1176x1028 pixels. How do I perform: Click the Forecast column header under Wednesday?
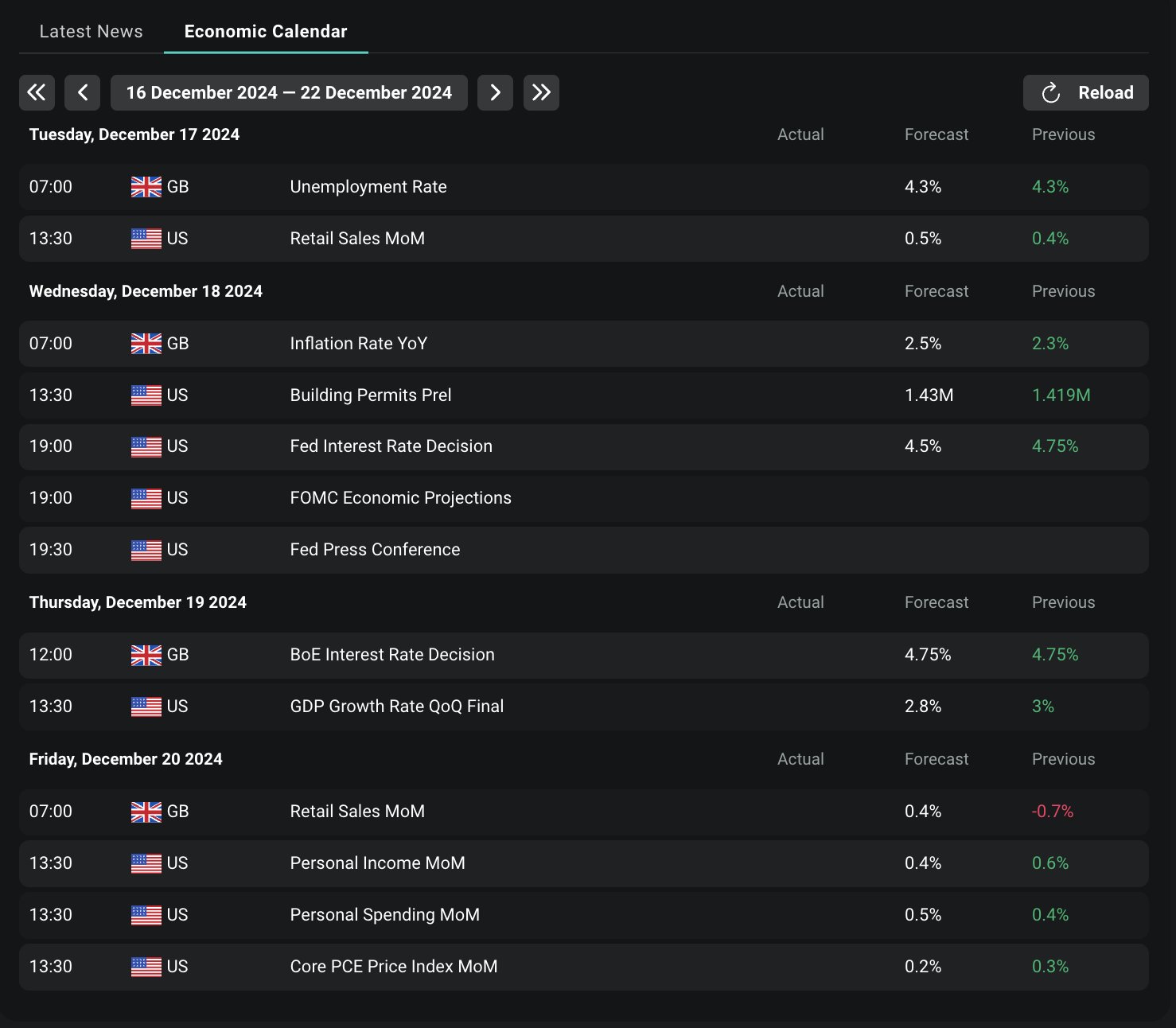(x=937, y=291)
